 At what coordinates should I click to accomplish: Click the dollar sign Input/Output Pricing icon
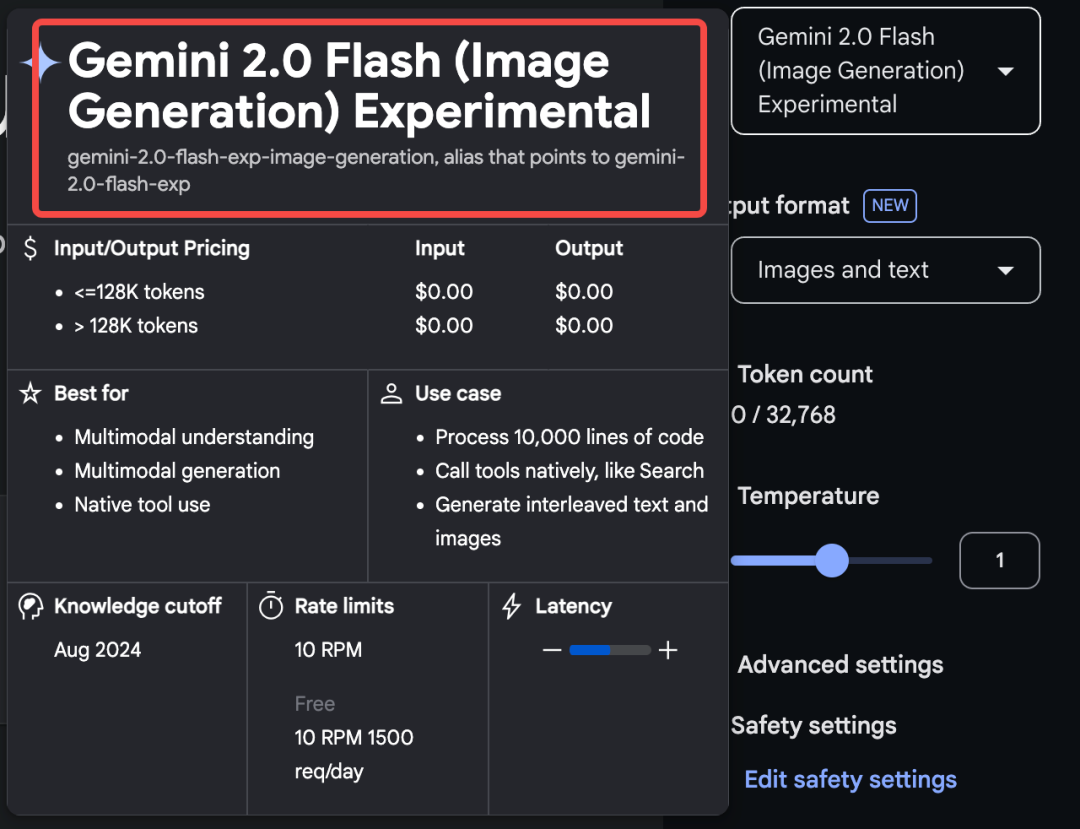tap(28, 248)
